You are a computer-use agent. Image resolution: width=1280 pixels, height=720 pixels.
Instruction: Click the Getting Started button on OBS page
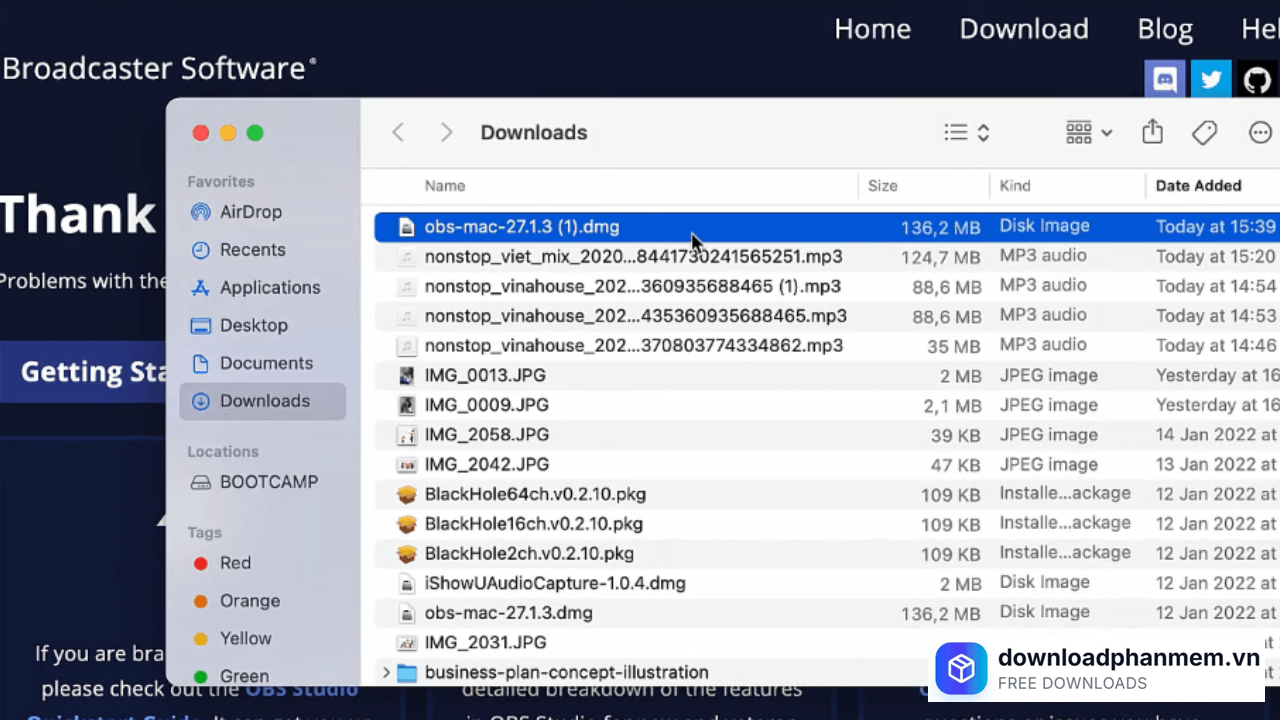point(83,372)
